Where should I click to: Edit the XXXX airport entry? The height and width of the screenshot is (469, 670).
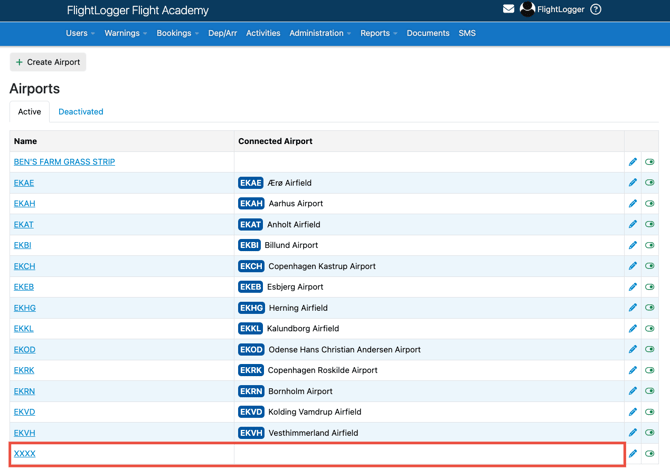pos(633,454)
